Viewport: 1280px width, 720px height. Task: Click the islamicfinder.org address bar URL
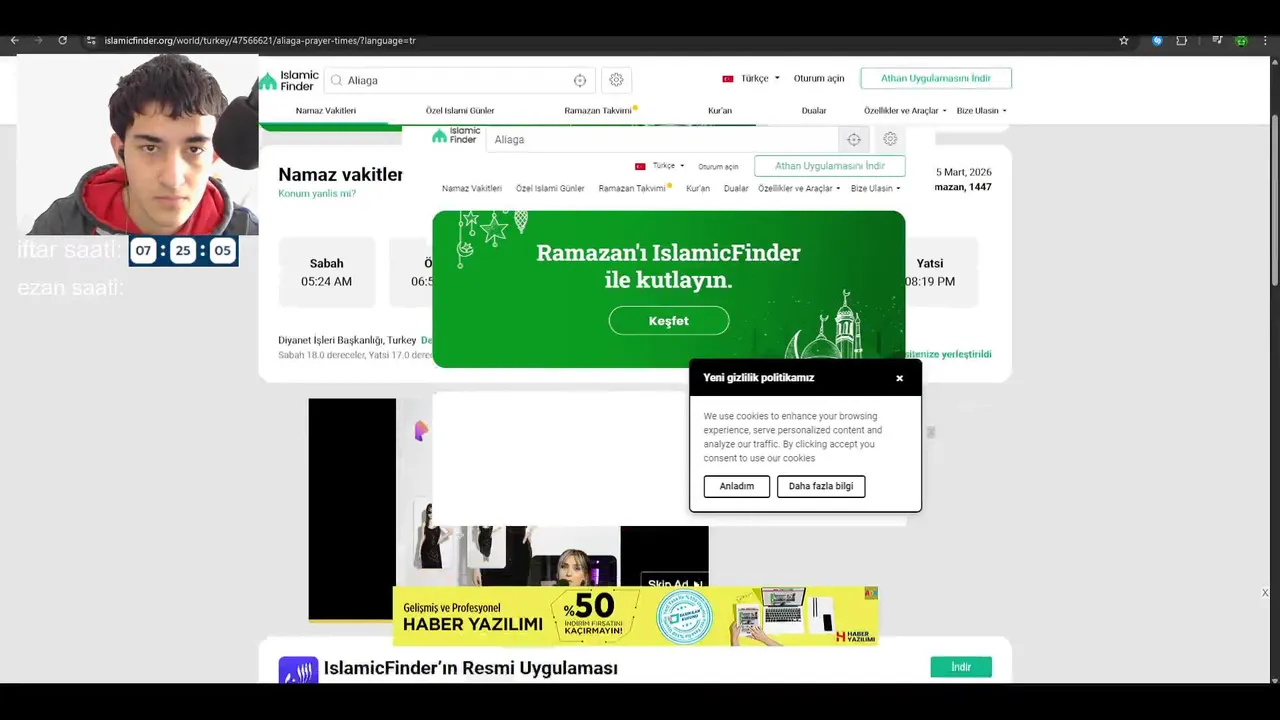260,41
